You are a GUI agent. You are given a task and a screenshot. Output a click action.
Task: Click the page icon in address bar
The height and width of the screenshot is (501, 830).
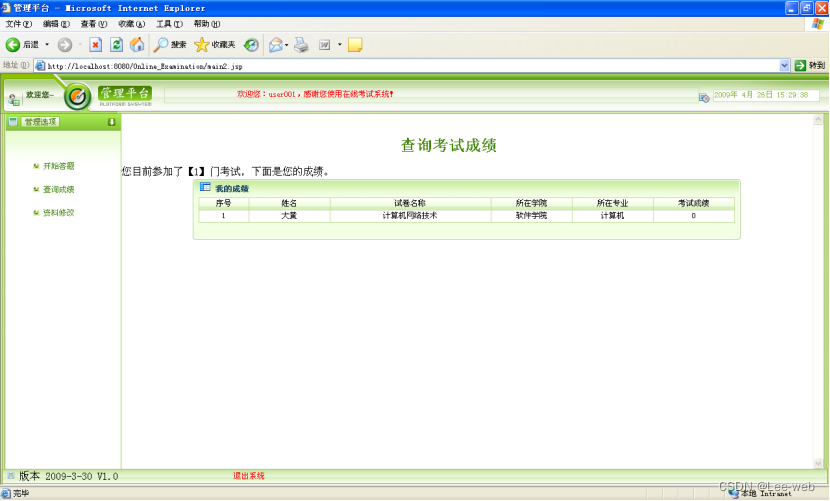point(40,66)
